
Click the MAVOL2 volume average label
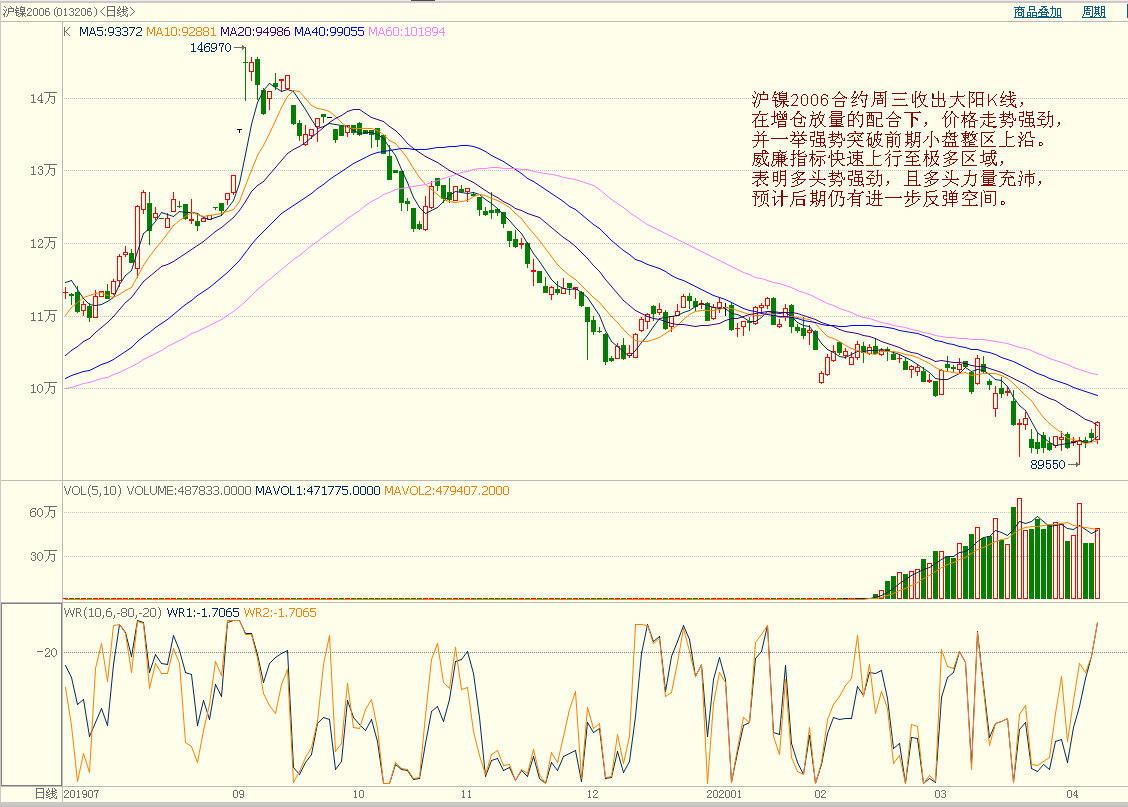[447, 490]
